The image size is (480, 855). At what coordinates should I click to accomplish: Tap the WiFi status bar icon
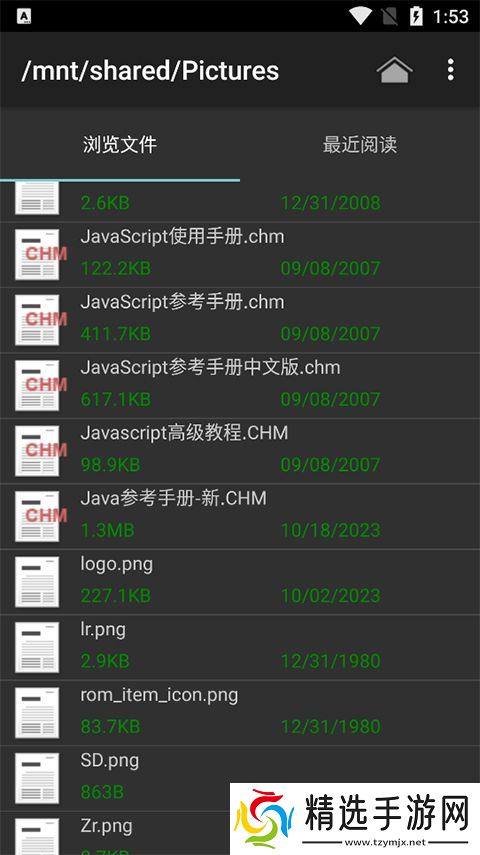tap(361, 16)
